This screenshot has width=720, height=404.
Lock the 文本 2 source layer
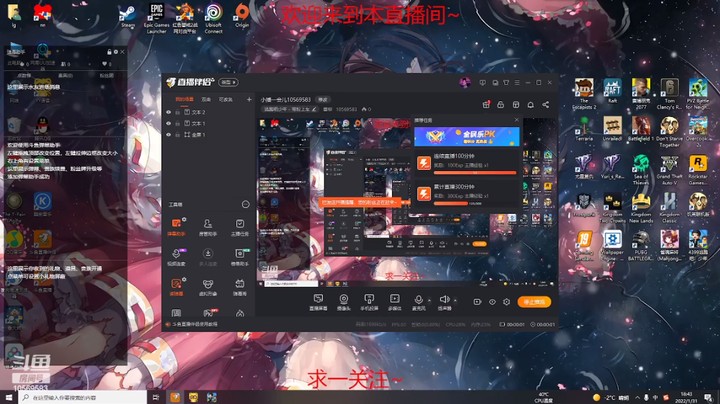click(178, 112)
